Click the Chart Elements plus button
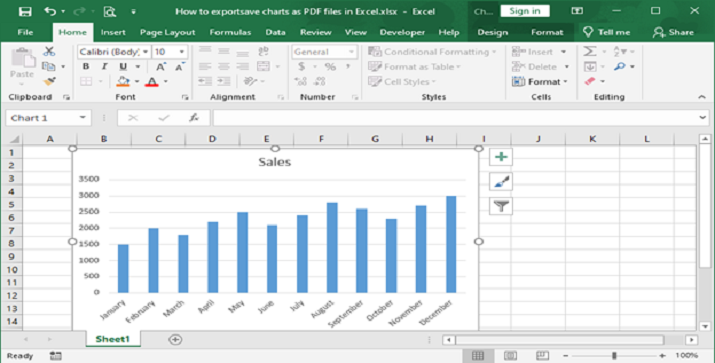The image size is (715, 363). 501,157
